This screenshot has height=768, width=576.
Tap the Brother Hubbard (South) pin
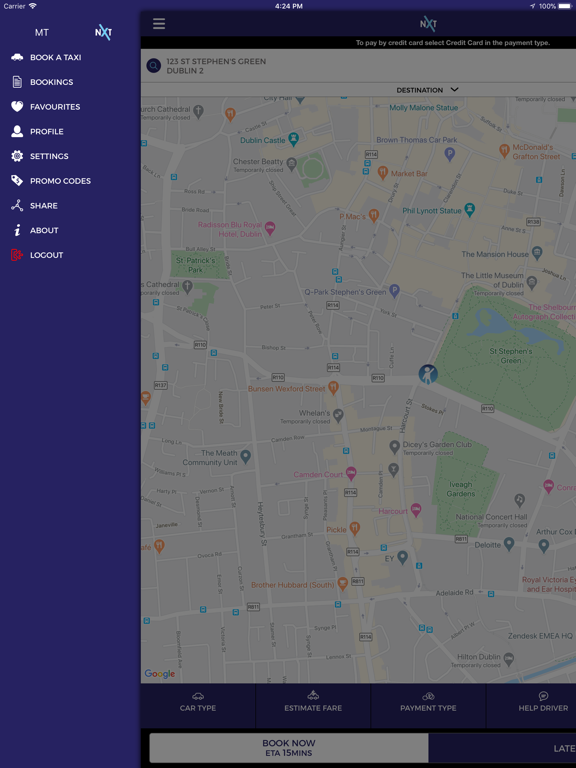point(343,583)
